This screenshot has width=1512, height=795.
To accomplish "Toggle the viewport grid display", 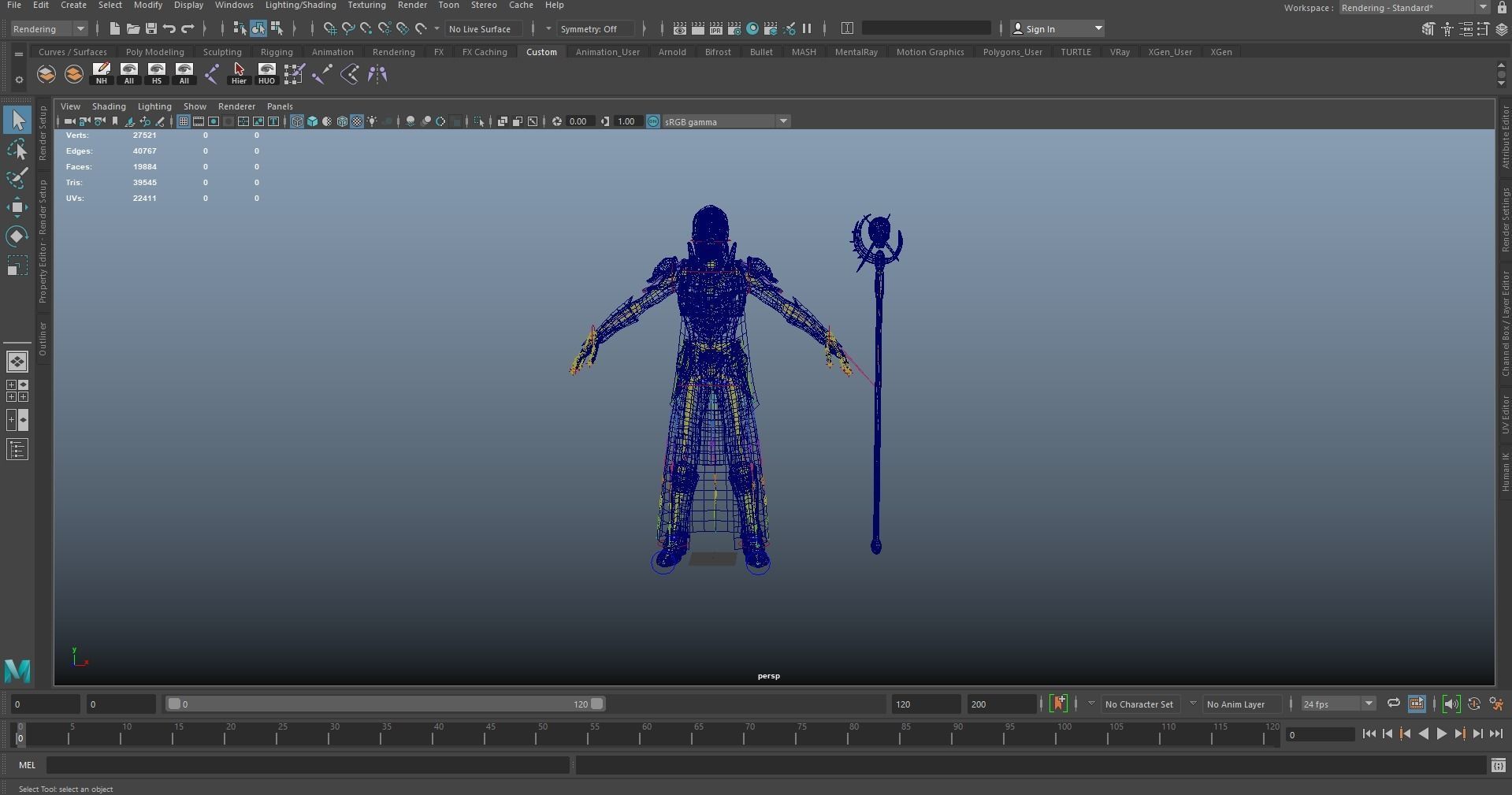I will tap(184, 121).
